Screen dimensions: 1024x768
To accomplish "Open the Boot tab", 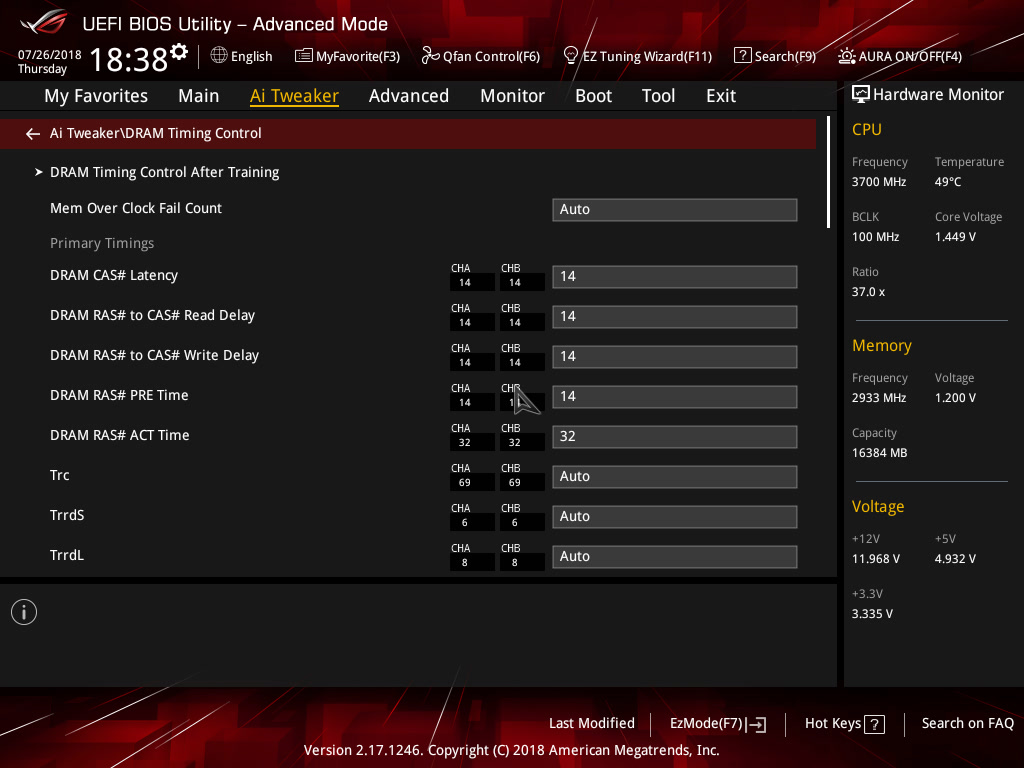I will tap(594, 96).
